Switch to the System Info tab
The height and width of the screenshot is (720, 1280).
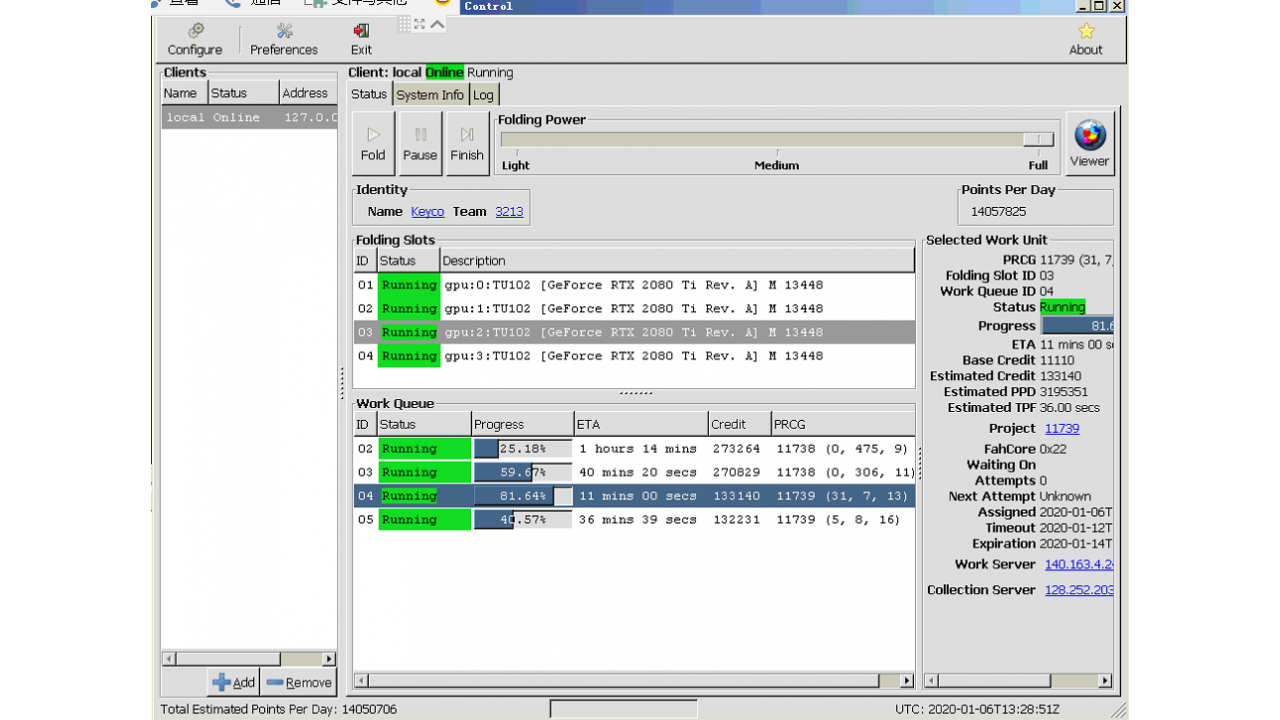pyautogui.click(x=430, y=95)
